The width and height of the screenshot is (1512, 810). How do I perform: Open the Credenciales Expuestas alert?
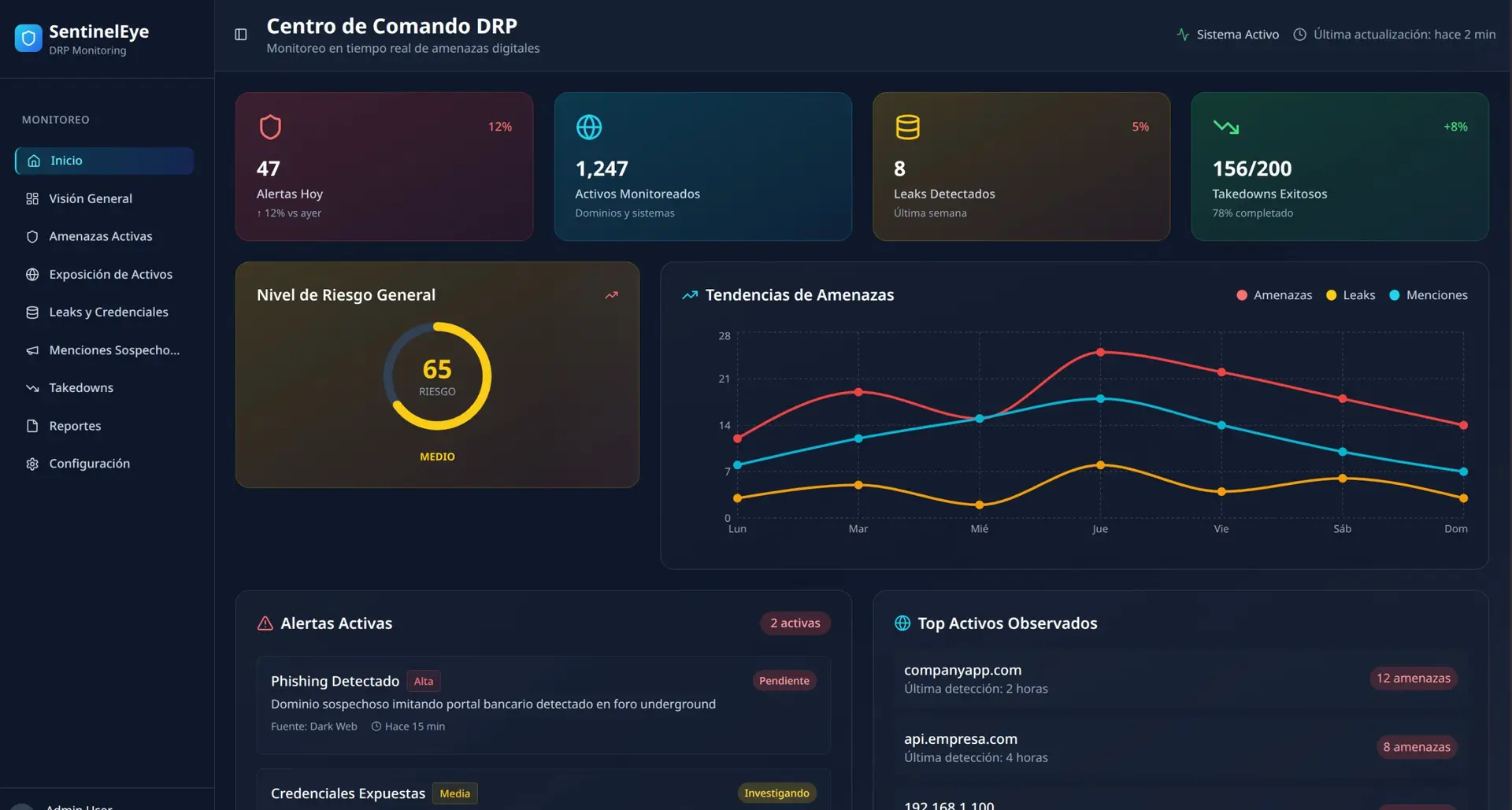pyautogui.click(x=543, y=790)
